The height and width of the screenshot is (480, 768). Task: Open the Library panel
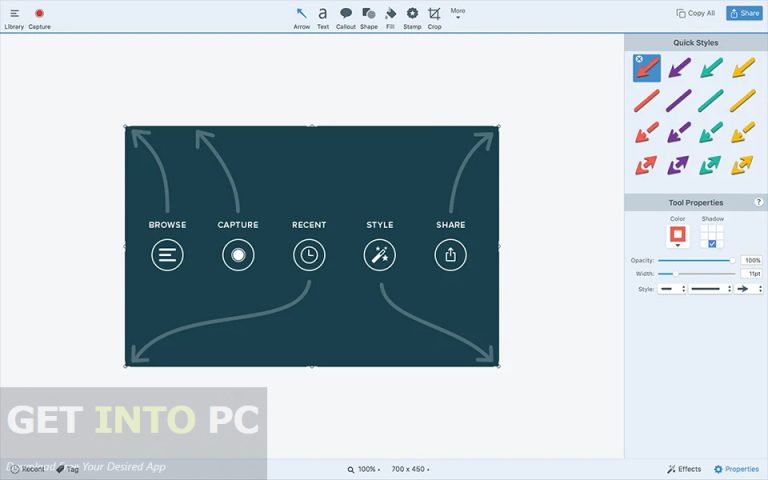[x=14, y=19]
